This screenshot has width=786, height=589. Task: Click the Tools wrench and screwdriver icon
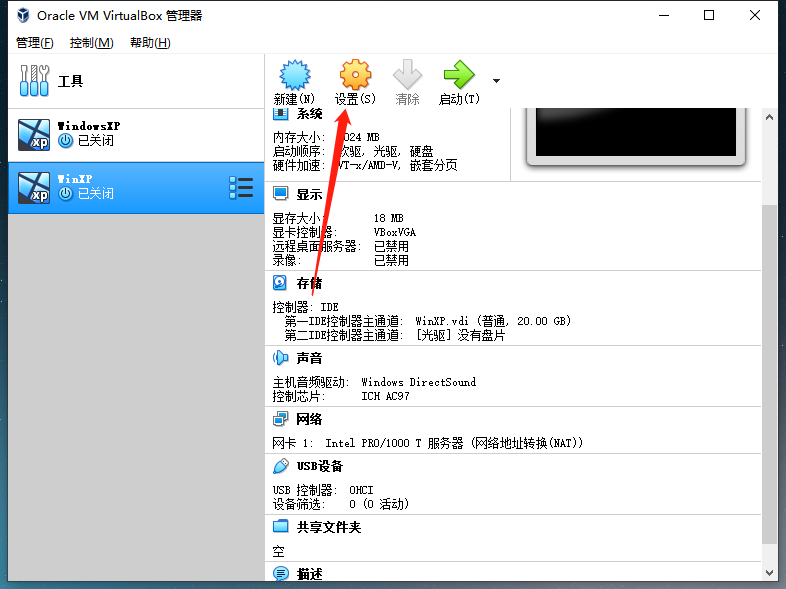(x=35, y=80)
